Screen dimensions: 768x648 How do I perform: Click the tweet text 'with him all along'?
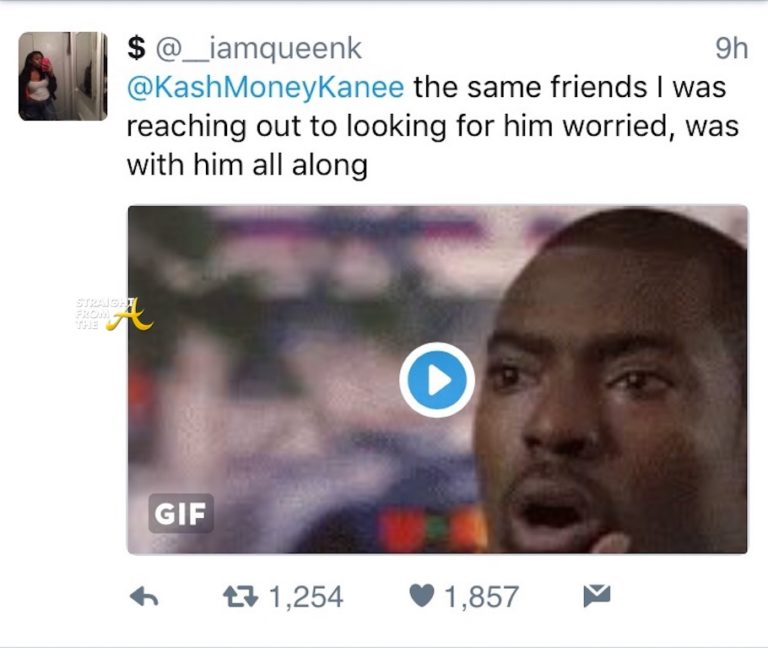(x=247, y=165)
